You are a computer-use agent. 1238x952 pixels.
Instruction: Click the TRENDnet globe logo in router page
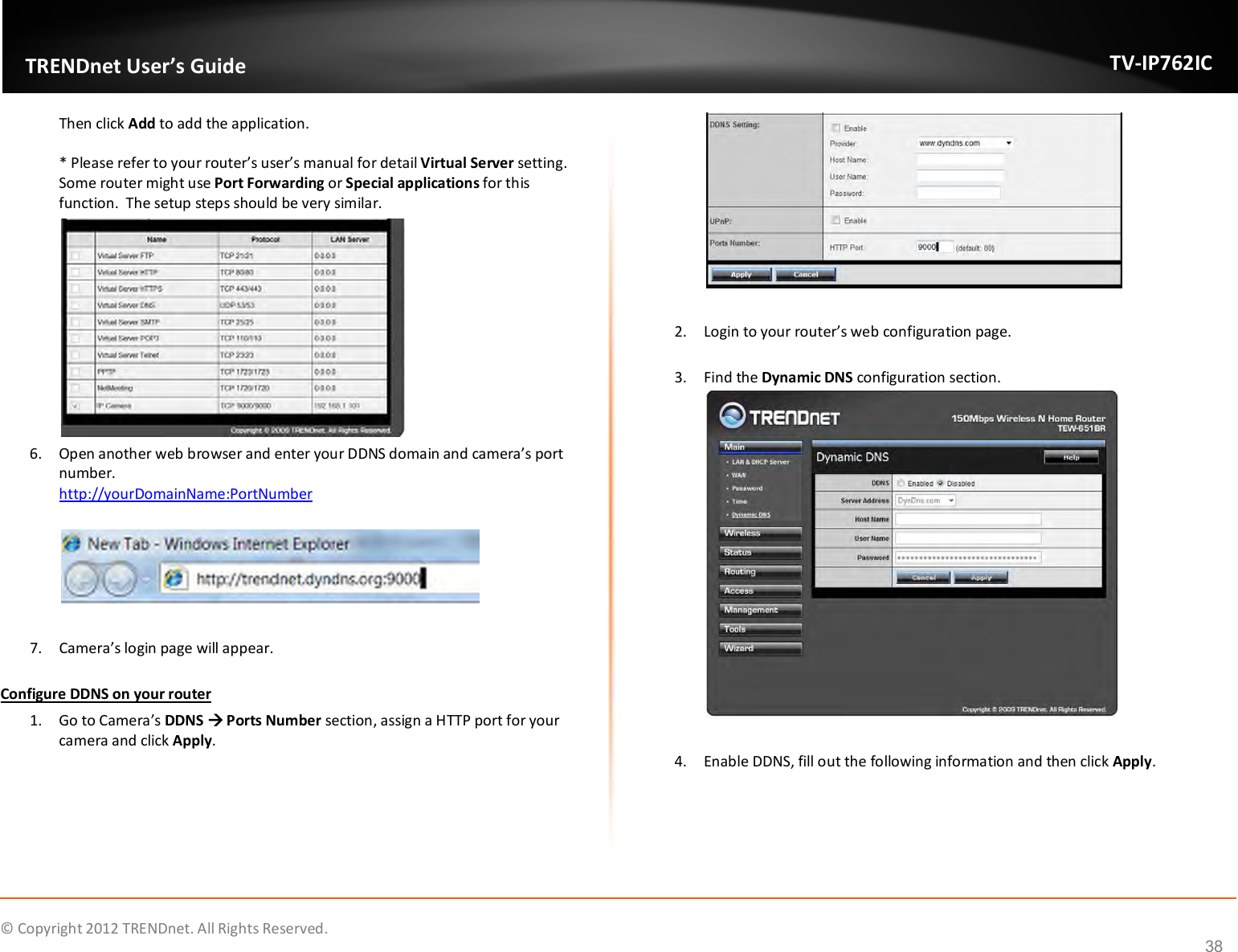point(732,415)
